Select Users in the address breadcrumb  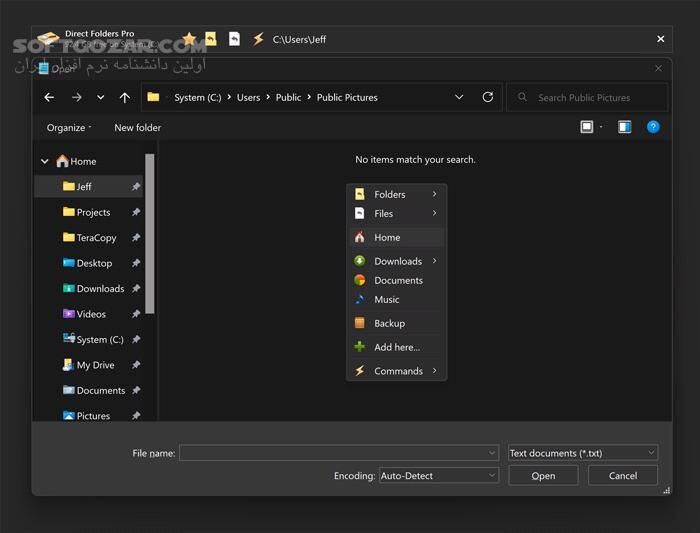(x=248, y=97)
